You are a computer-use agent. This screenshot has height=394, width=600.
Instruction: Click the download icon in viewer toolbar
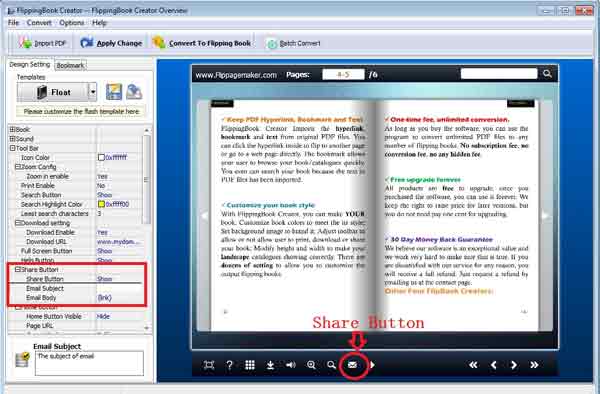tap(270, 365)
